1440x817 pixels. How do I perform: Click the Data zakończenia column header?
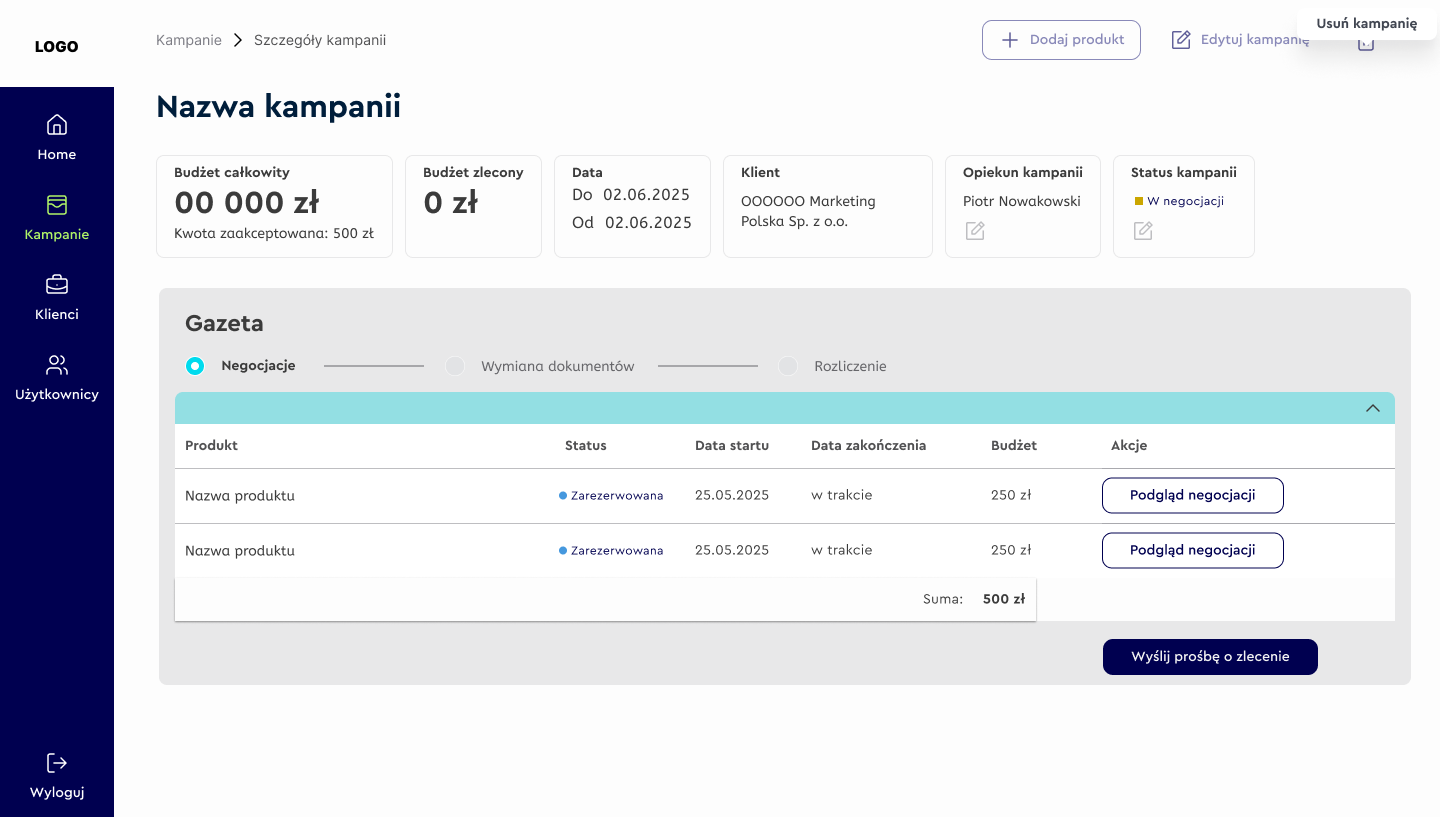click(x=869, y=445)
